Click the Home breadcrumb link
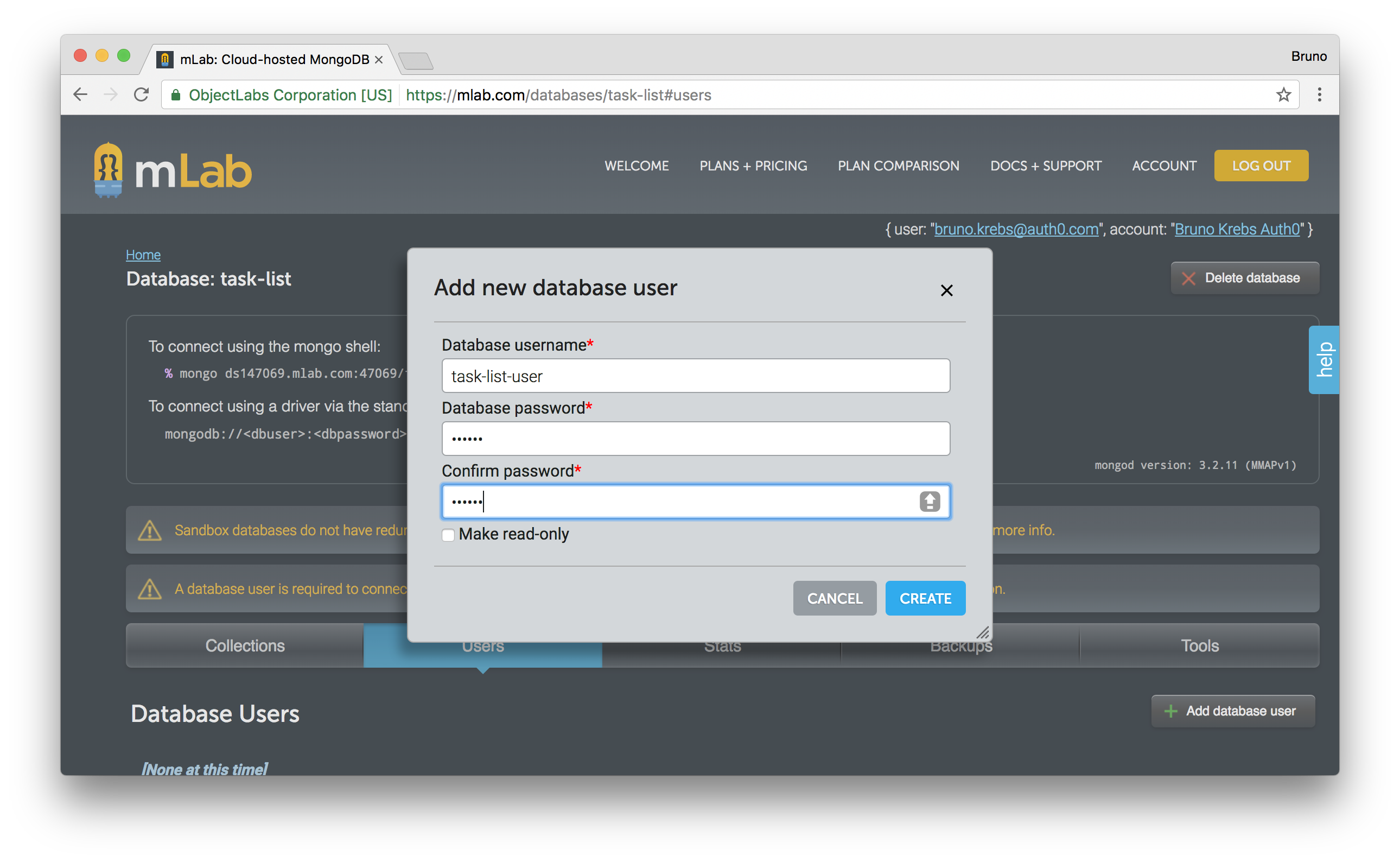This screenshot has width=1400, height=862. (142, 255)
